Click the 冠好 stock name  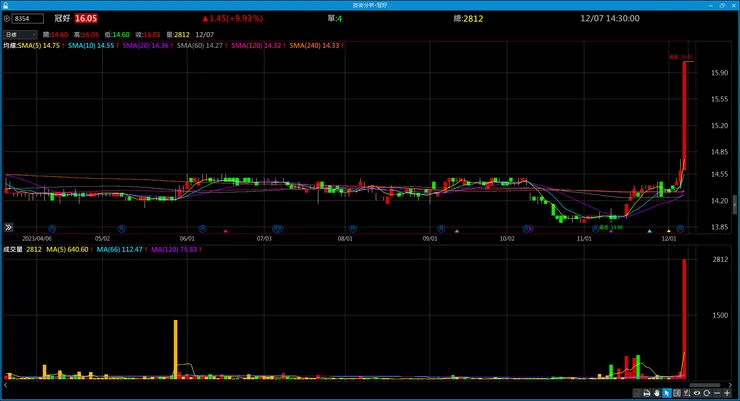point(62,18)
